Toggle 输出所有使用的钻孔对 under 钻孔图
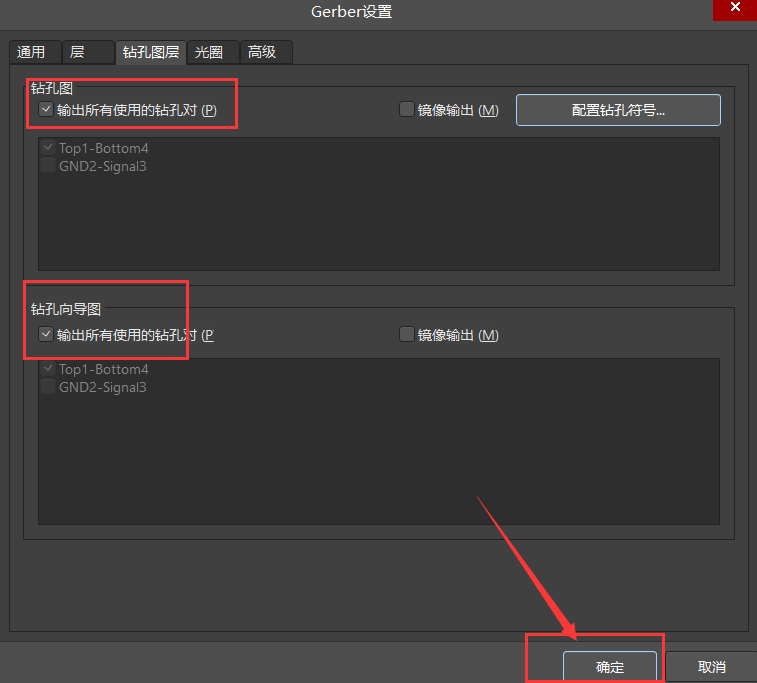 pos(46,110)
